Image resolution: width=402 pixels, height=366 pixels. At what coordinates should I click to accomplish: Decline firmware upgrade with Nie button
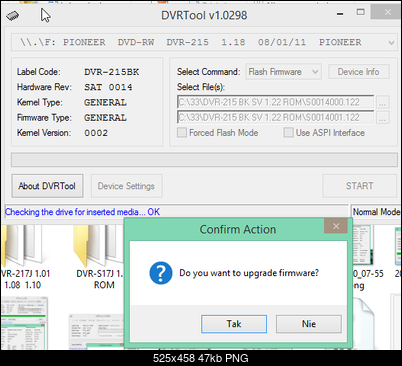click(309, 324)
